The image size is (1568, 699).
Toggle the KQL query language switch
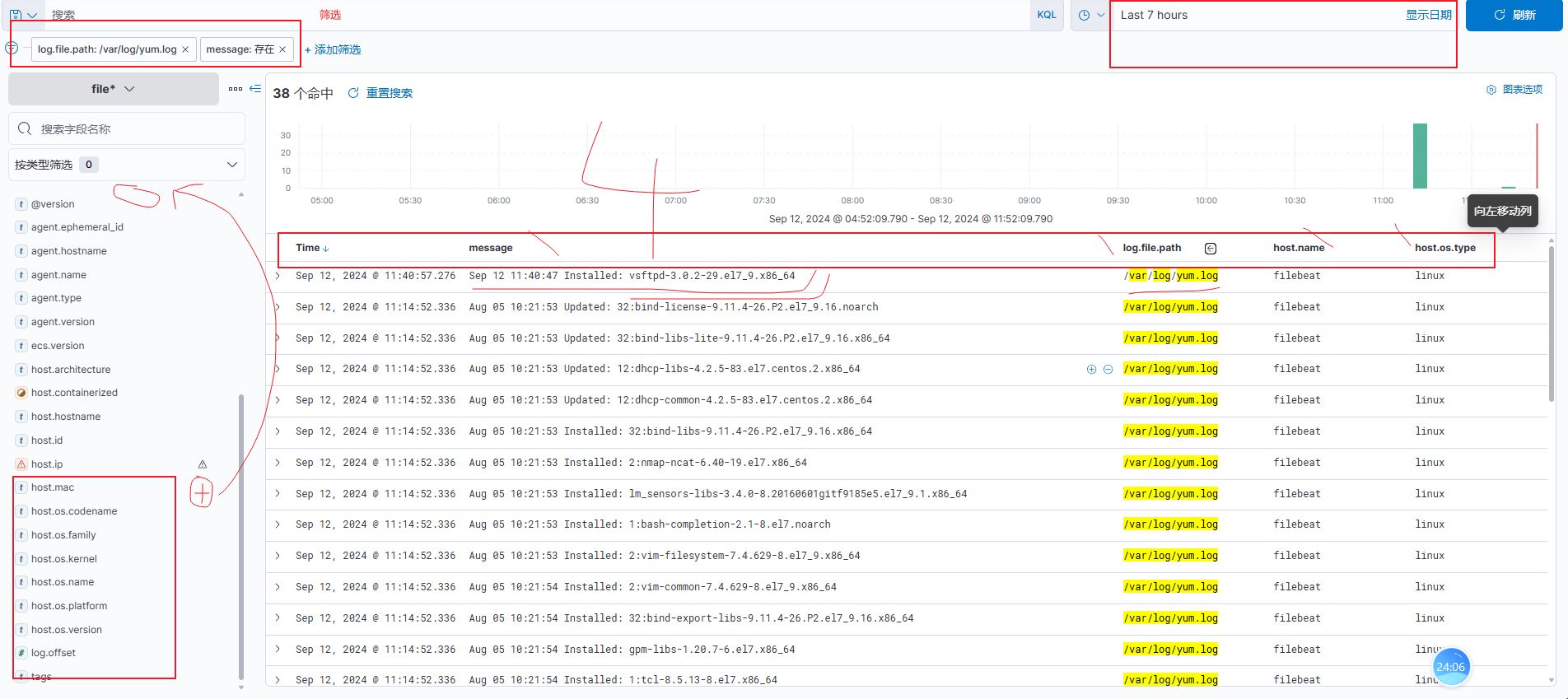[1047, 15]
